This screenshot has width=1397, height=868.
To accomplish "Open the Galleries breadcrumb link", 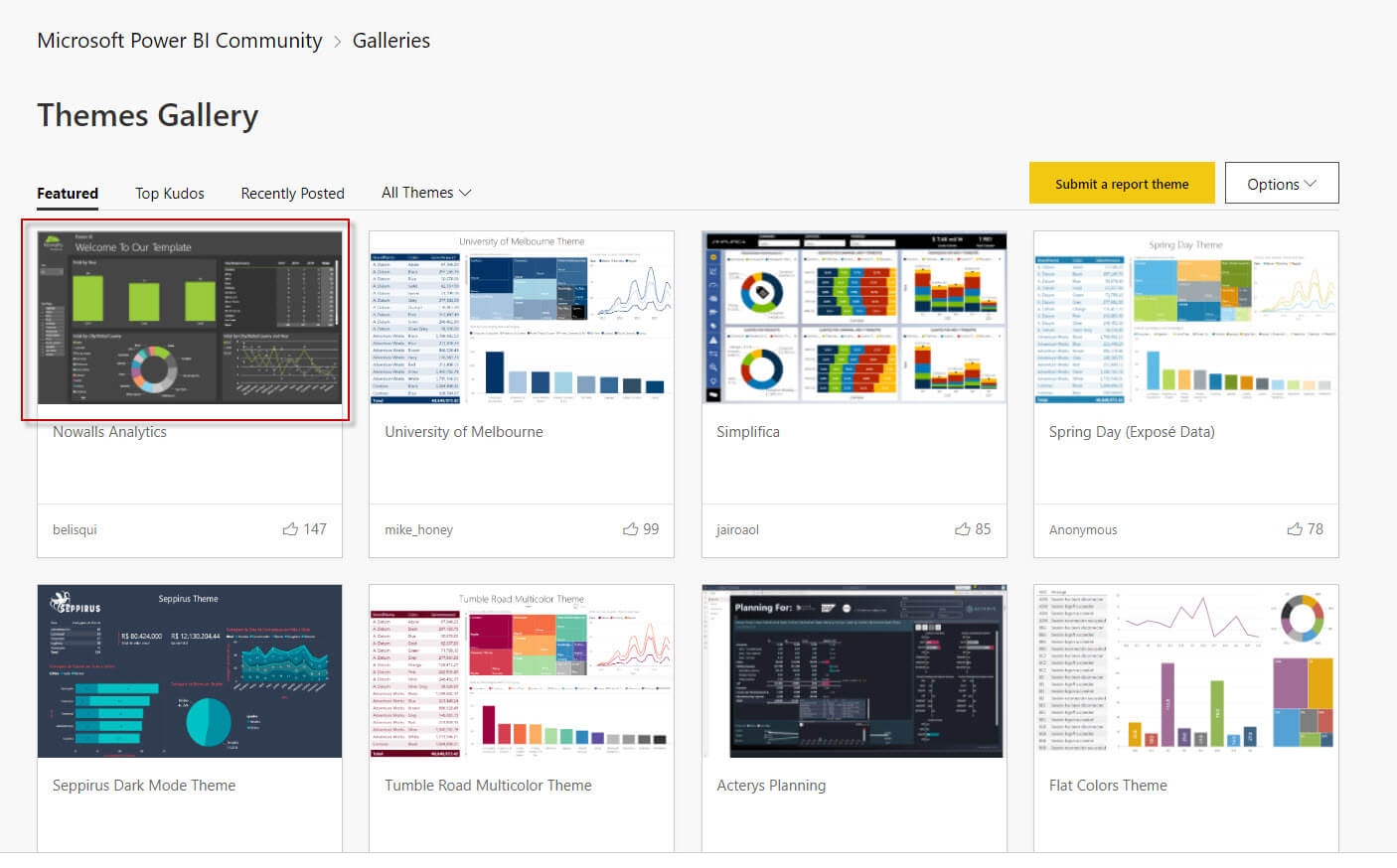I will click(x=391, y=41).
